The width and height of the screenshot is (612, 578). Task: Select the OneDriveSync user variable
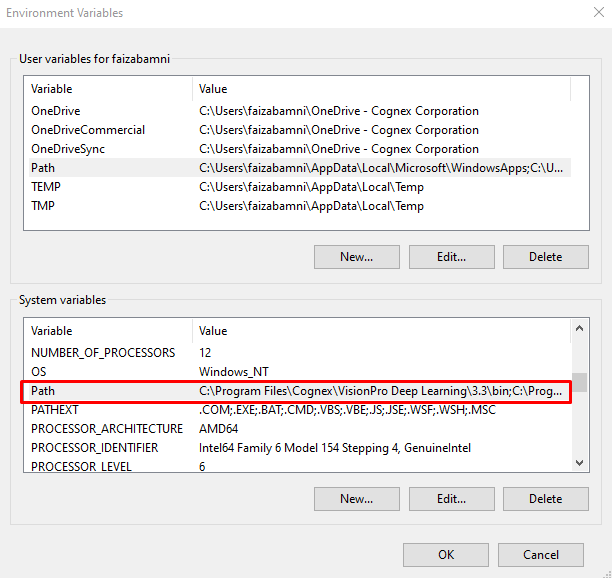[x=68, y=149]
